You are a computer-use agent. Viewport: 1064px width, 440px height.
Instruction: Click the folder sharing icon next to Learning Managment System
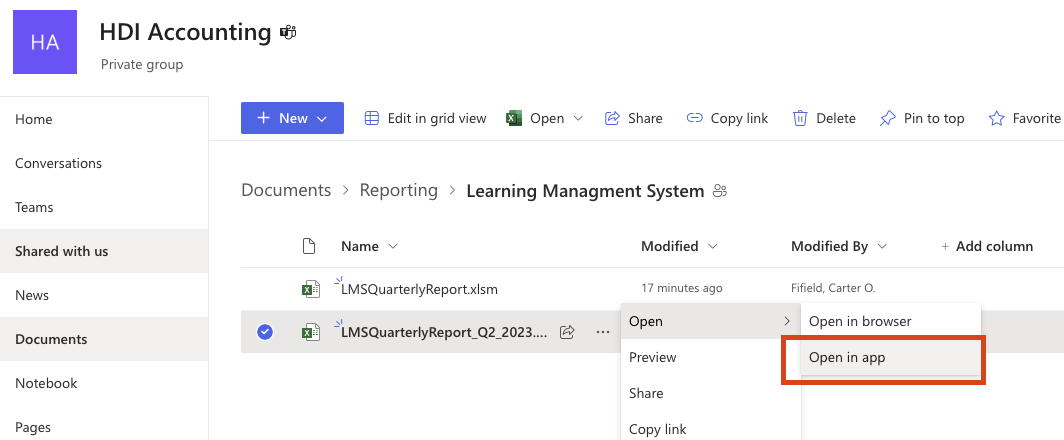tap(719, 191)
